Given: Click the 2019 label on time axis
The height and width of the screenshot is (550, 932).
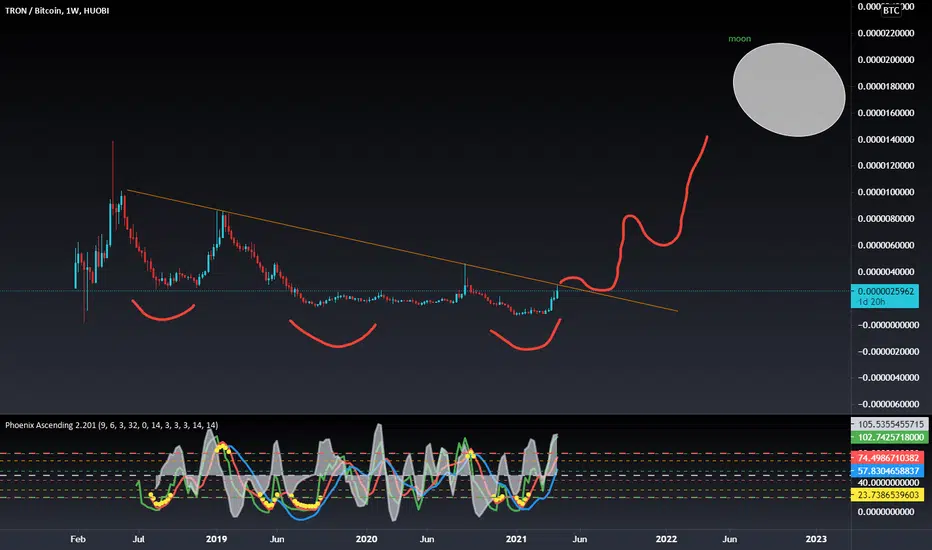Looking at the screenshot, I should click(x=216, y=539).
